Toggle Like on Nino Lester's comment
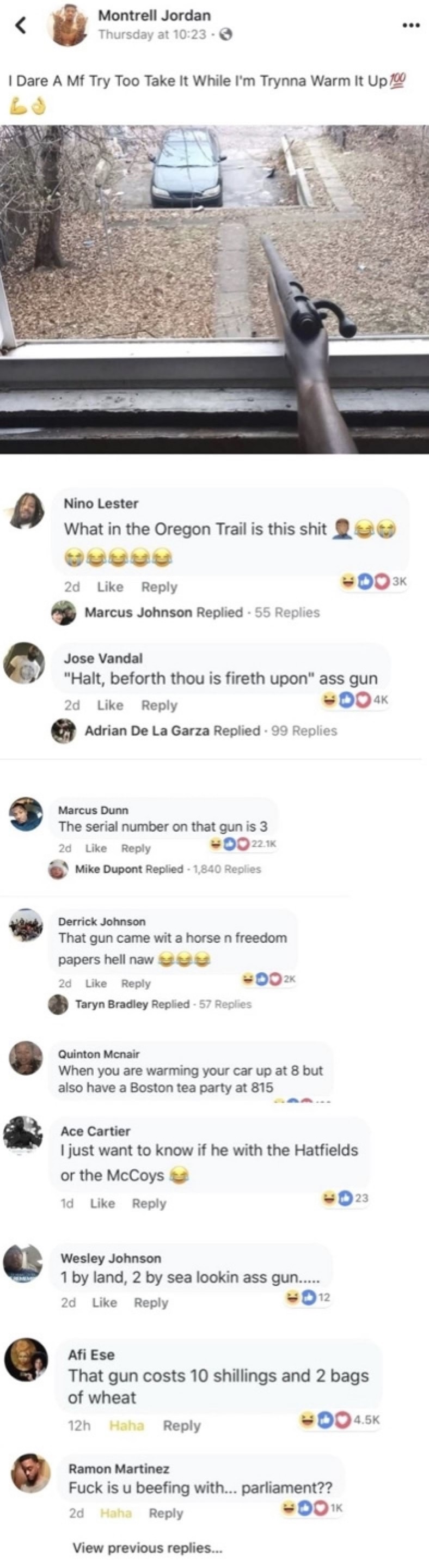The width and height of the screenshot is (429, 1568). click(110, 587)
